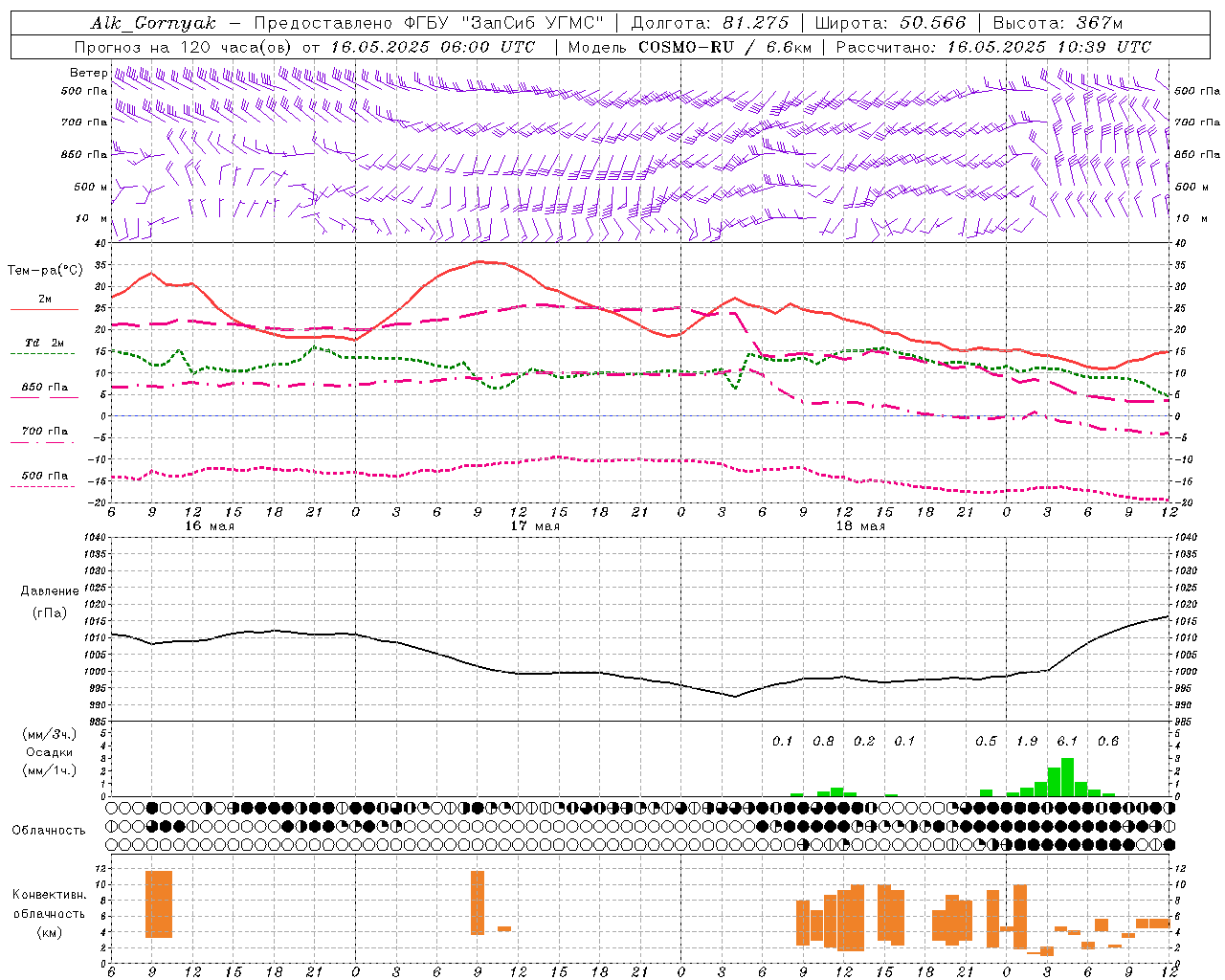1225x980 pixels.
Task: Click the '(мм/1ч.)' precipitation unit label
Action: 50,770
